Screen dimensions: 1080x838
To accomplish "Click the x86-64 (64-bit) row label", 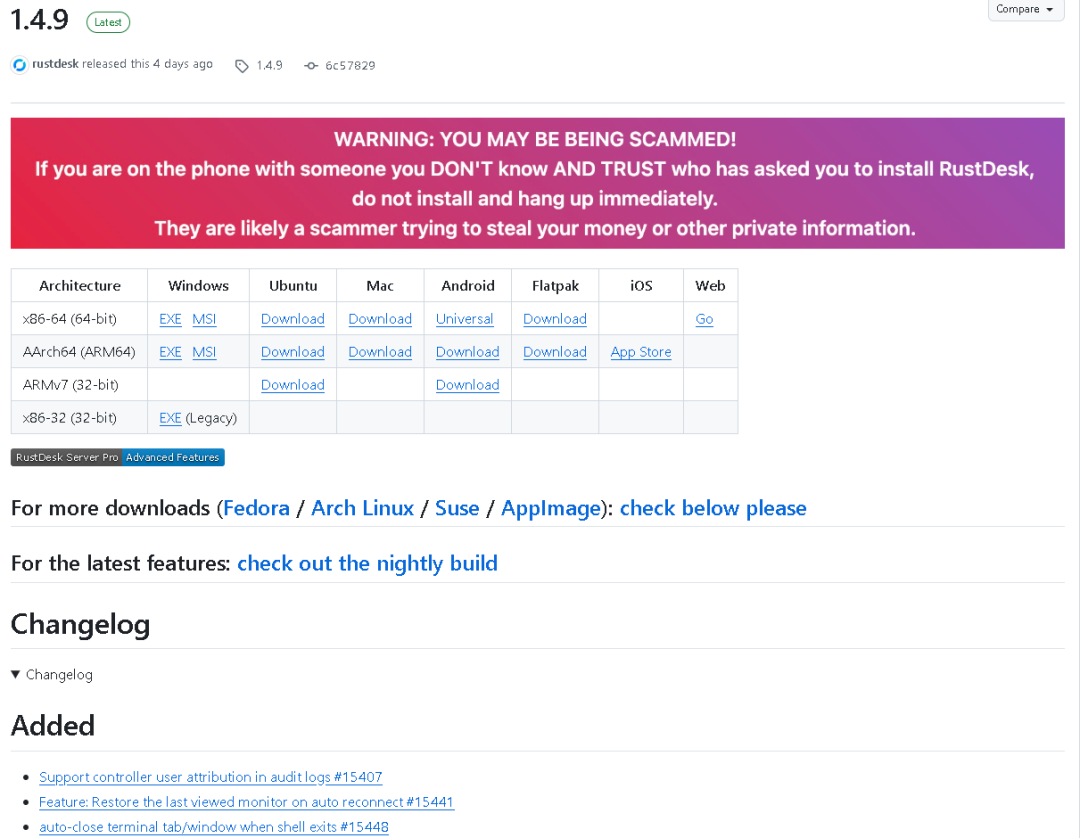I will point(70,319).
